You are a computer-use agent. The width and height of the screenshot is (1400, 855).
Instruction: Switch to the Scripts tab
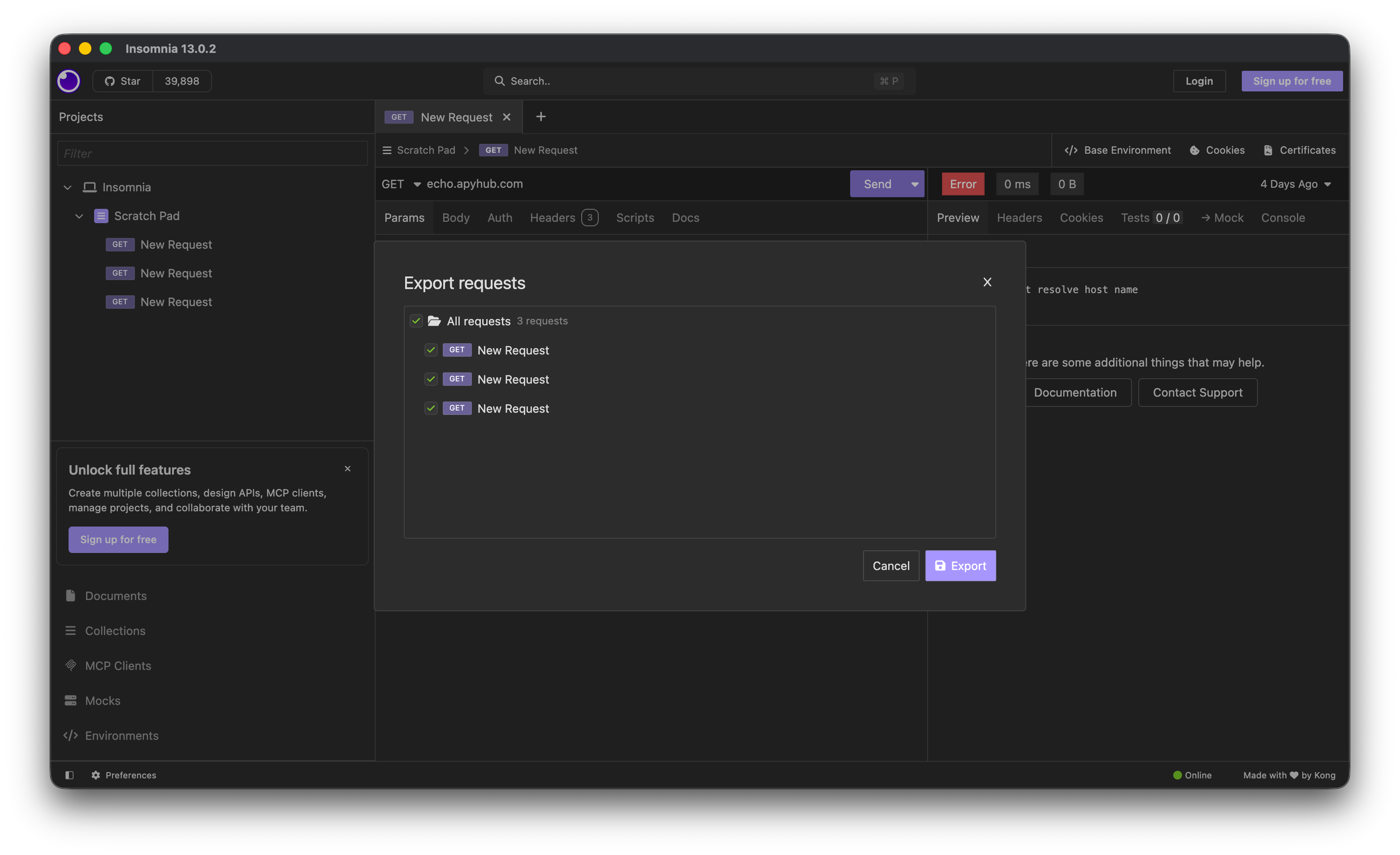pyautogui.click(x=635, y=218)
